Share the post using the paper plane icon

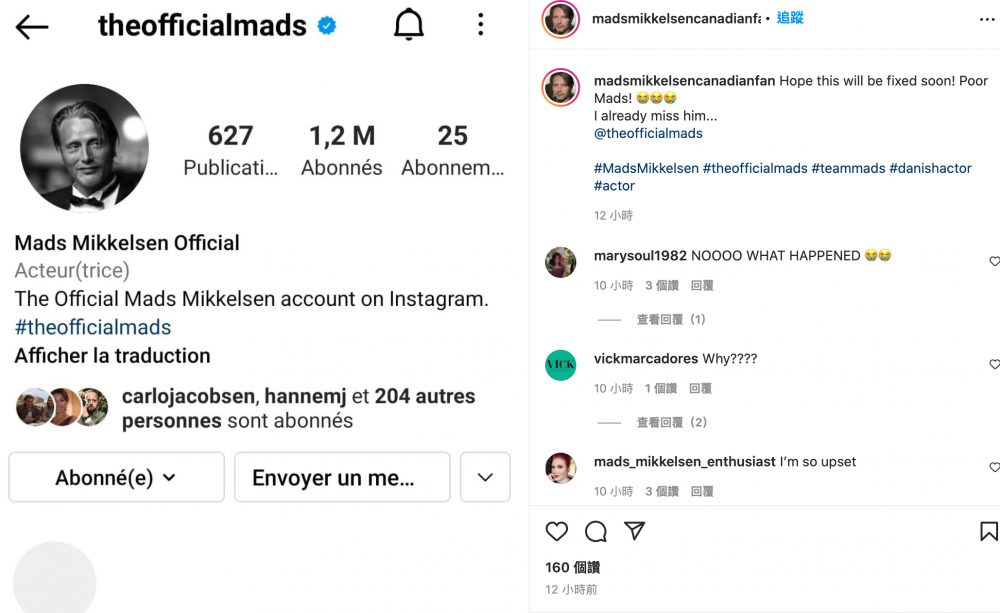[635, 532]
